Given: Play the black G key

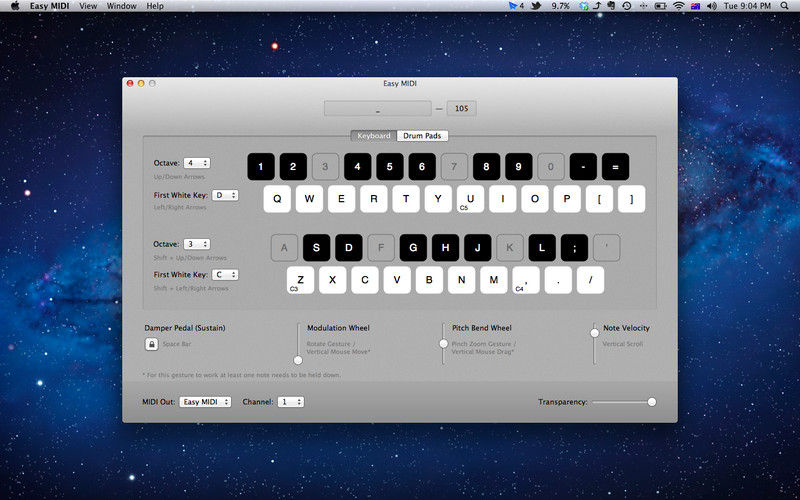Looking at the screenshot, I should tap(413, 248).
